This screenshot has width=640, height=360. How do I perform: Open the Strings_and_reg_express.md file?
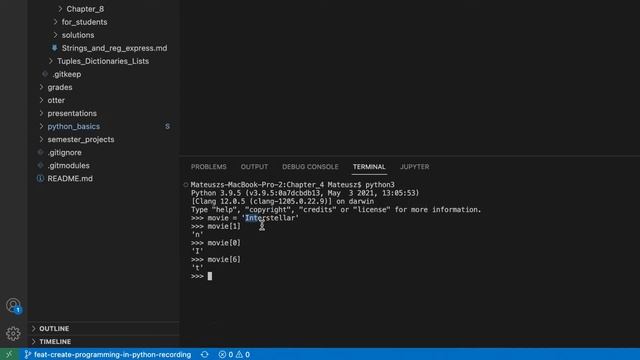pos(114,48)
